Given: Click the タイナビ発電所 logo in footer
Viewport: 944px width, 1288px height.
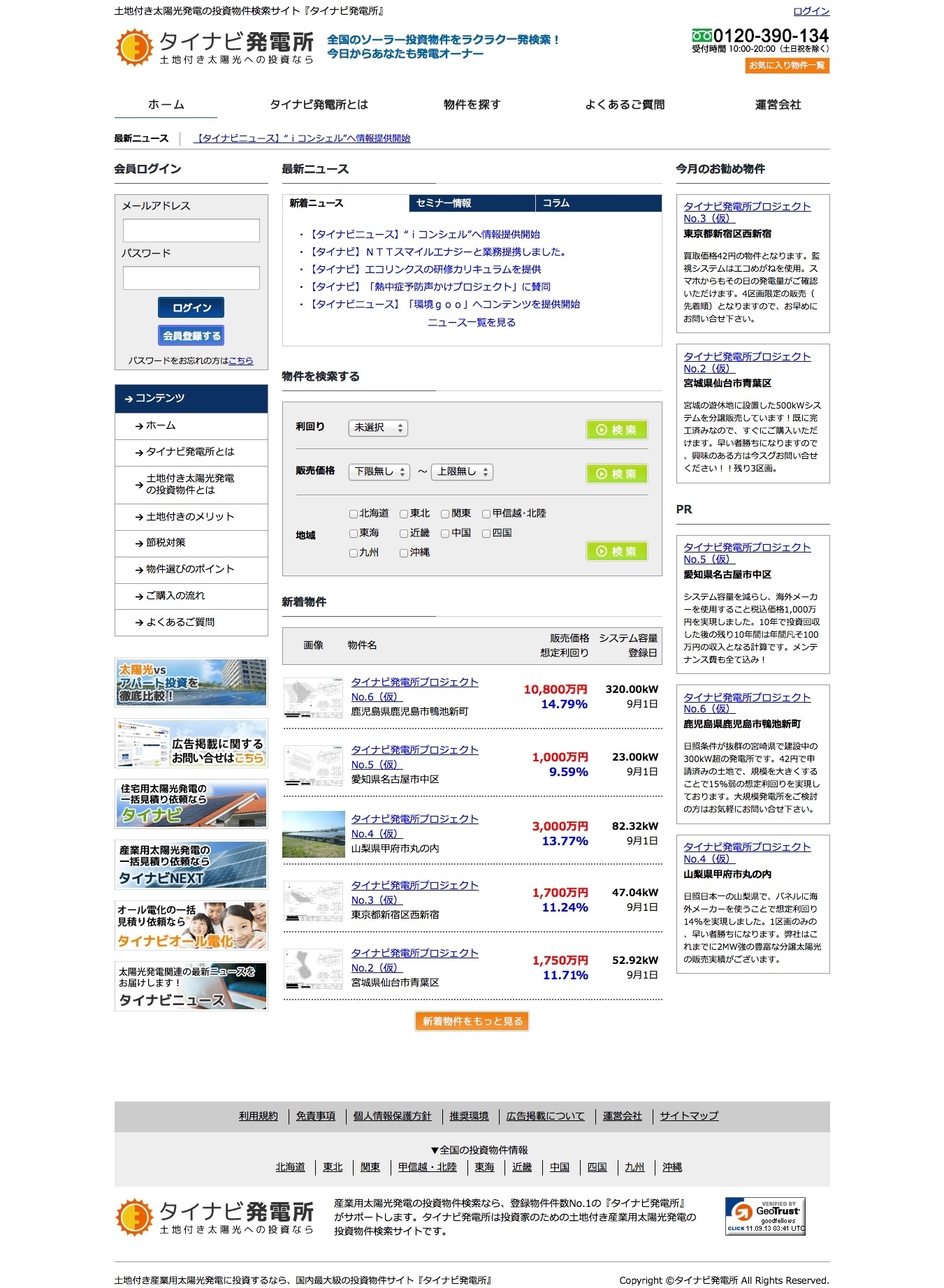Looking at the screenshot, I should pos(215,1217).
